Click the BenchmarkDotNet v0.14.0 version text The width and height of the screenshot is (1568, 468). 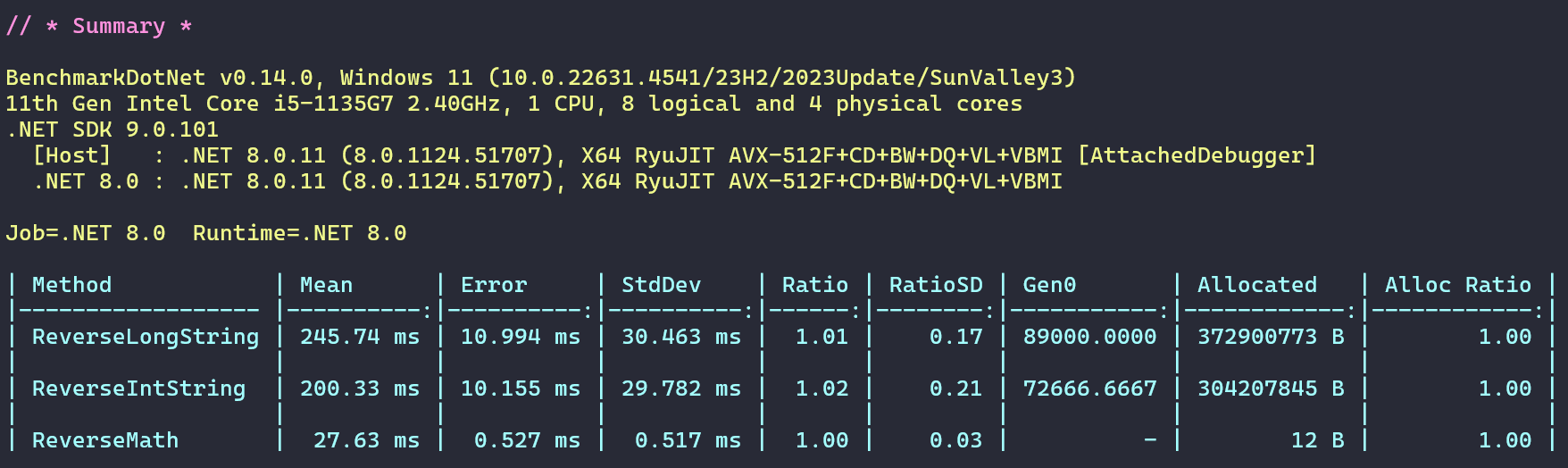pyautogui.click(x=159, y=78)
